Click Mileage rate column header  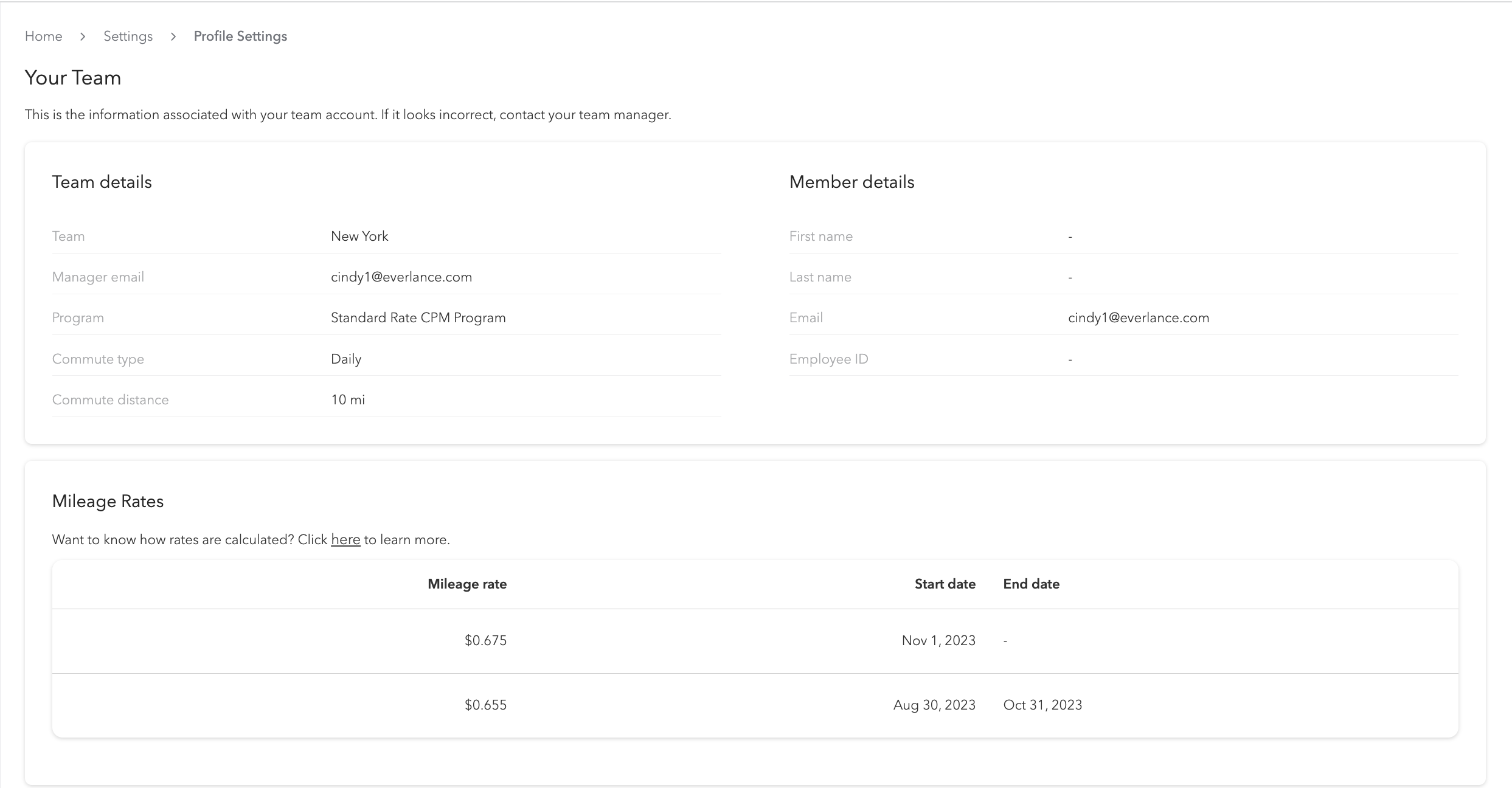pyautogui.click(x=466, y=584)
